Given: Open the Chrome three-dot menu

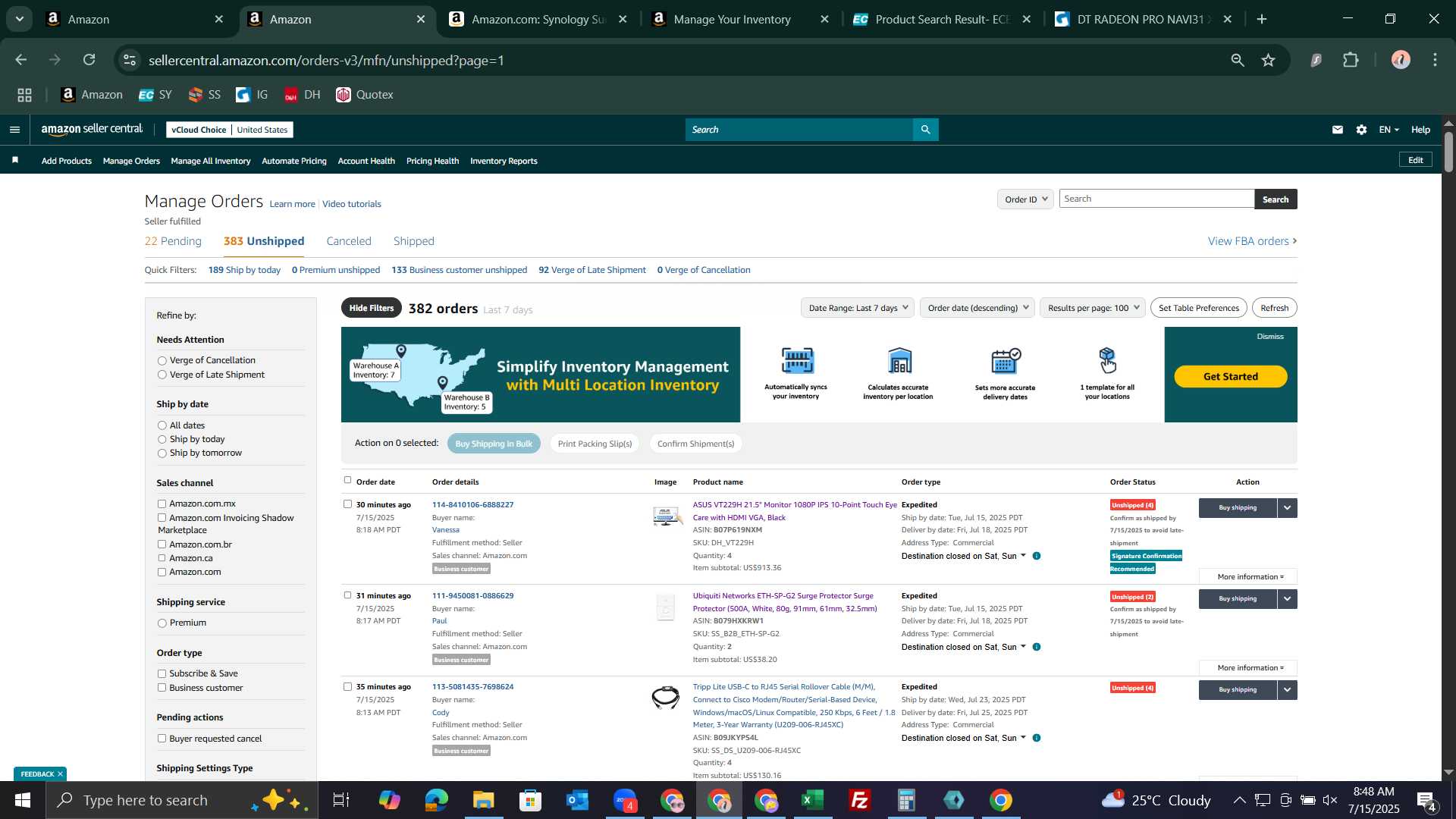Looking at the screenshot, I should pyautogui.click(x=1436, y=60).
